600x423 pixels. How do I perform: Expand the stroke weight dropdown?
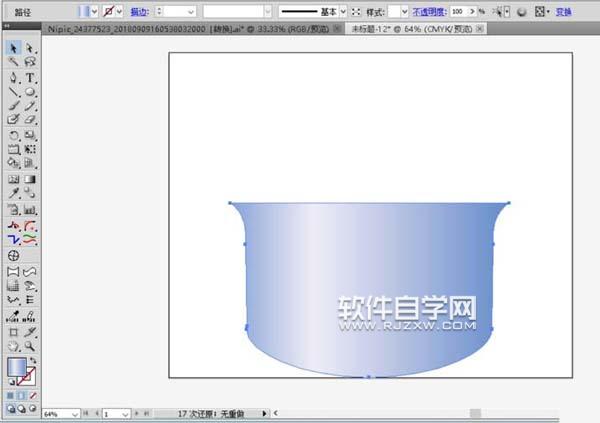click(191, 12)
